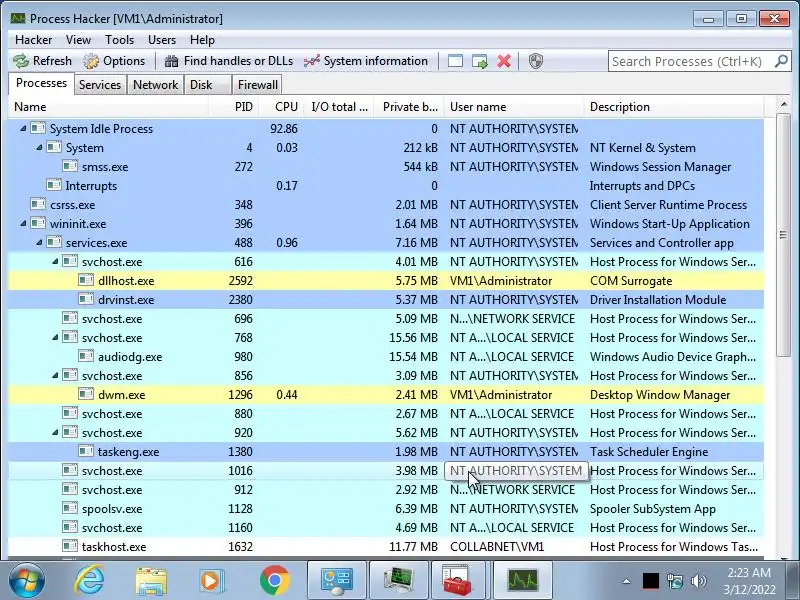Collapse the services.exe tree node
The height and width of the screenshot is (600, 800).
pos(39,243)
